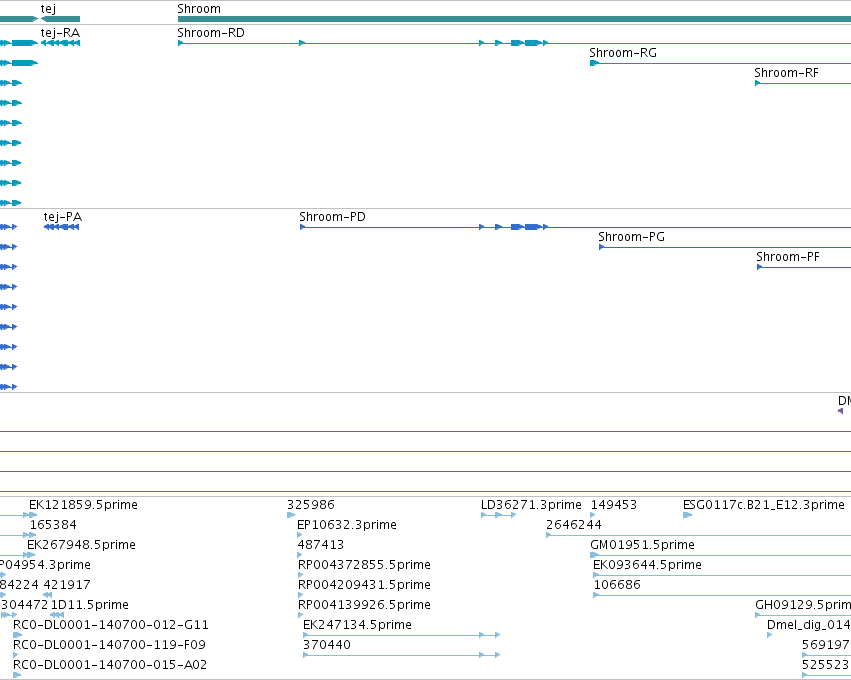Select EST feature 2646244
Viewport: 851px width, 680px height.
[x=574, y=525]
